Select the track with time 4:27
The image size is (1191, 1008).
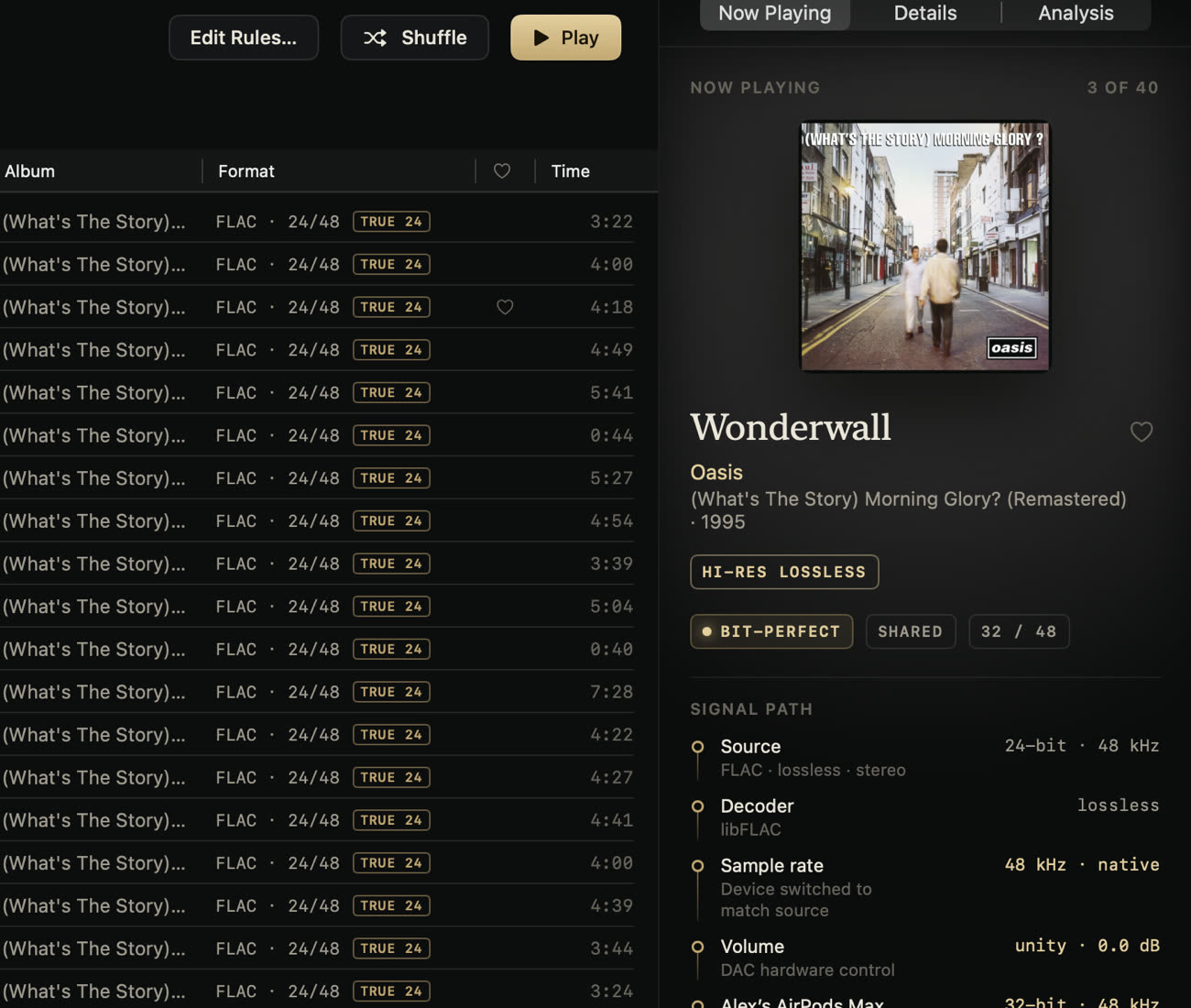(x=317, y=777)
